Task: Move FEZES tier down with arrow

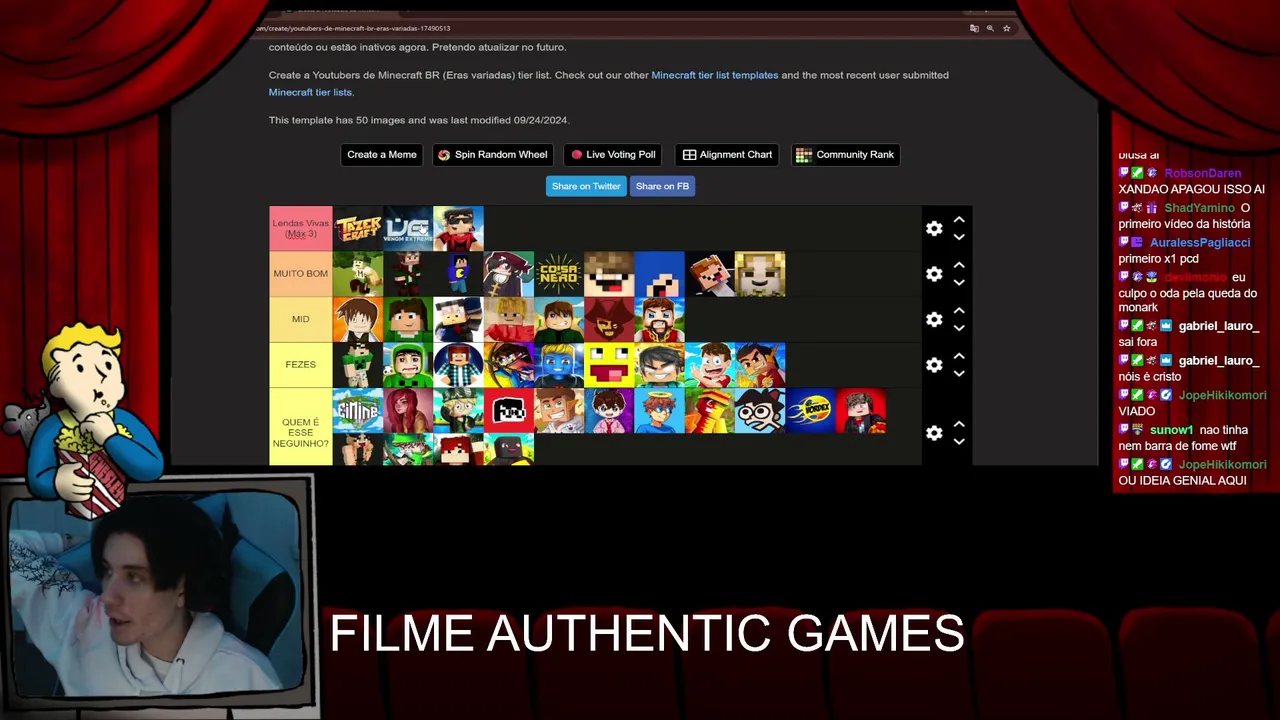Action: point(959,373)
